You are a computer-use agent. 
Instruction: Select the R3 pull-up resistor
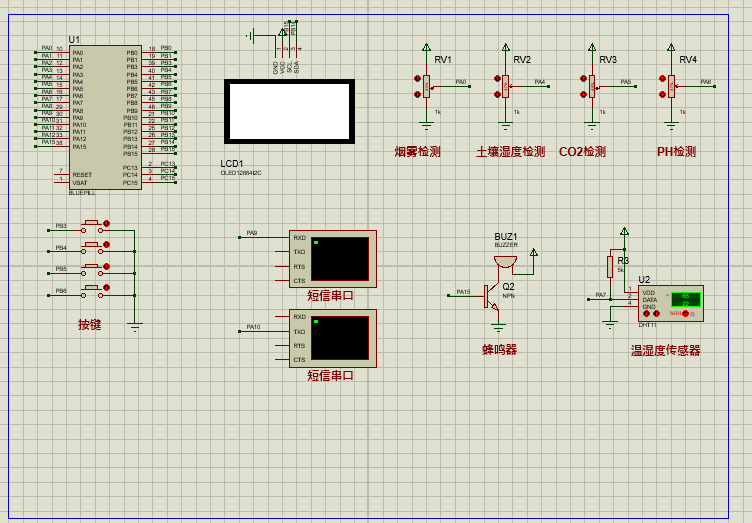(610, 267)
